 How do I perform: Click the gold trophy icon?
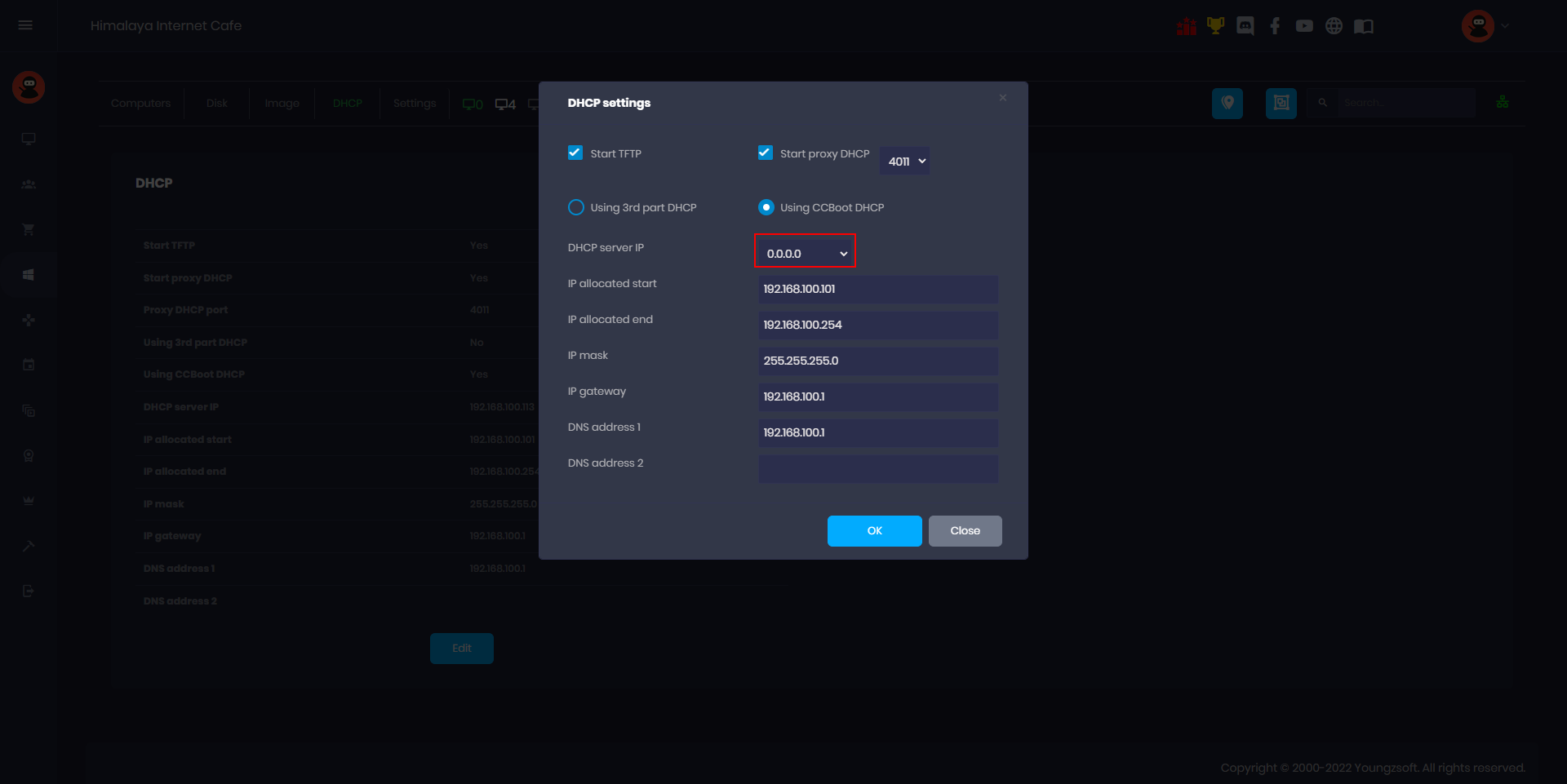click(x=1215, y=26)
